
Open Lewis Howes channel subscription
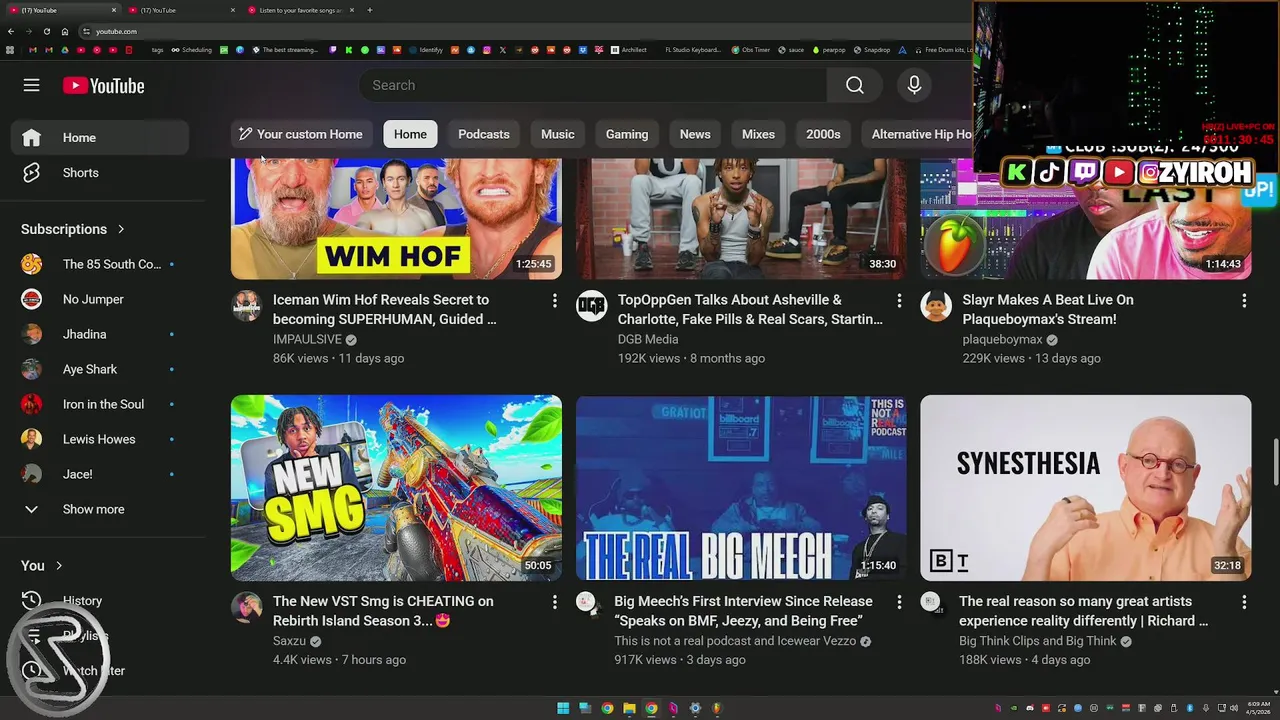pyautogui.click(x=100, y=439)
